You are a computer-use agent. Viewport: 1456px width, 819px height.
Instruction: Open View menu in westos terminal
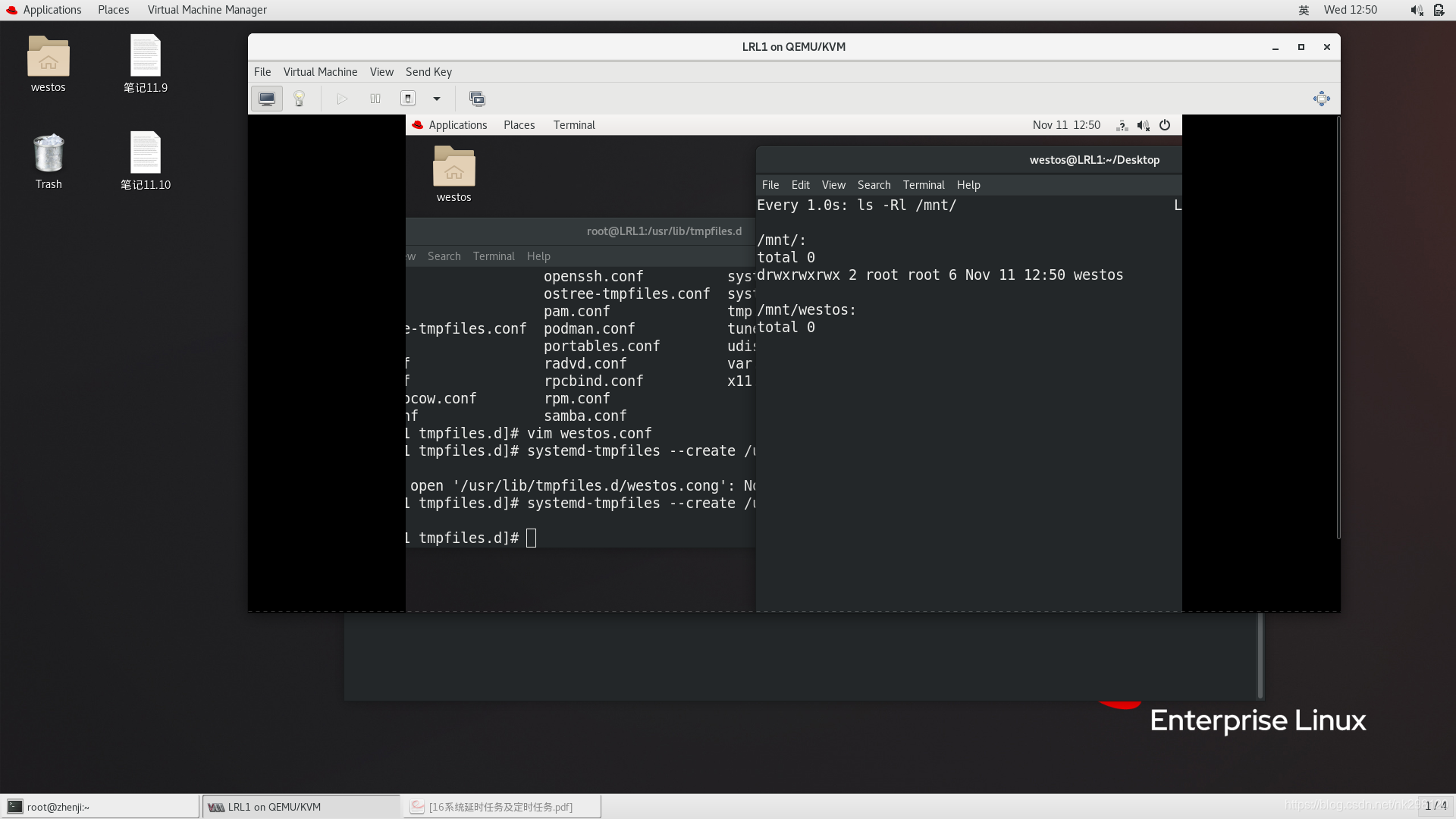(833, 185)
